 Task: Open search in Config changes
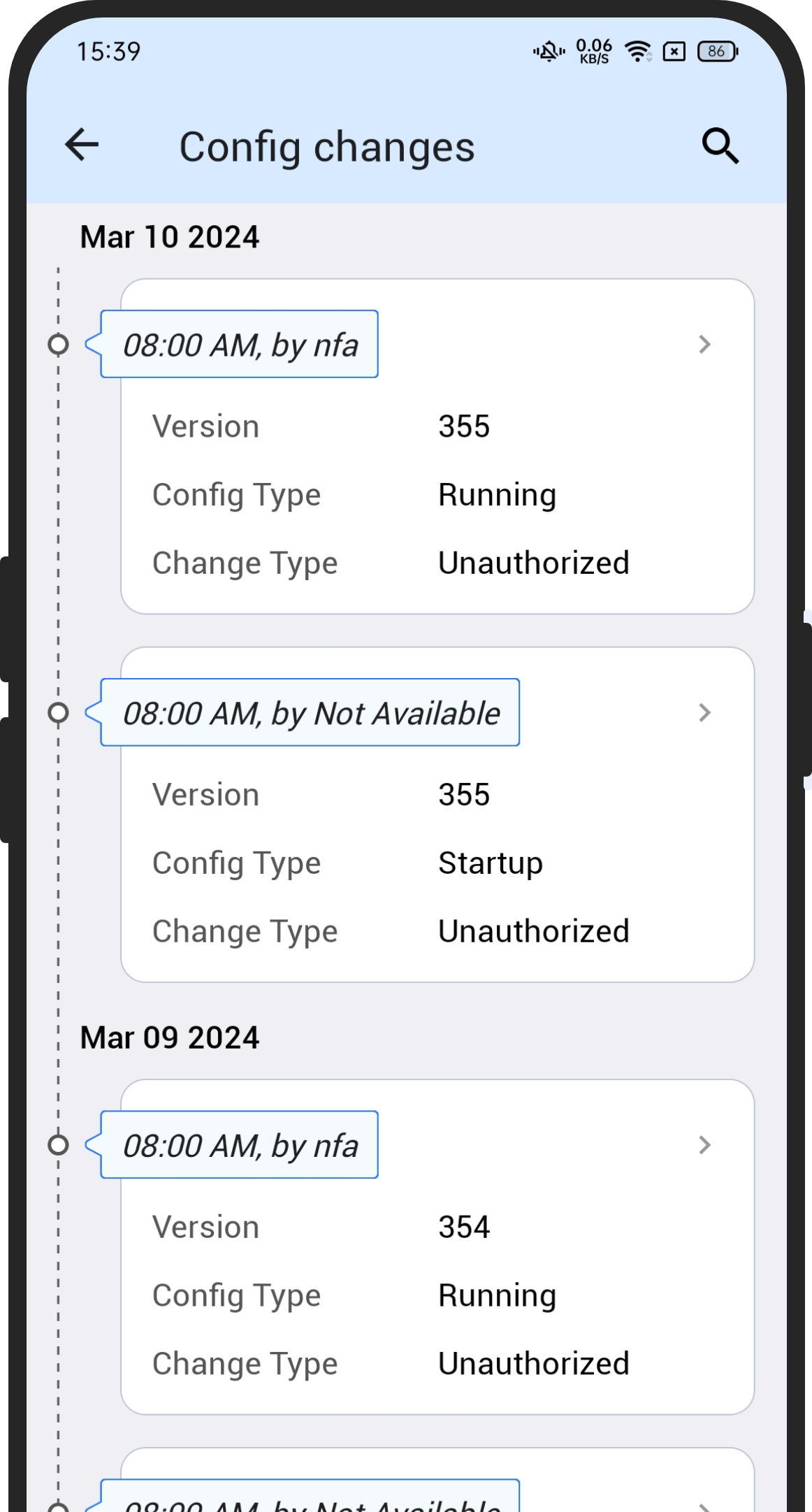click(720, 146)
